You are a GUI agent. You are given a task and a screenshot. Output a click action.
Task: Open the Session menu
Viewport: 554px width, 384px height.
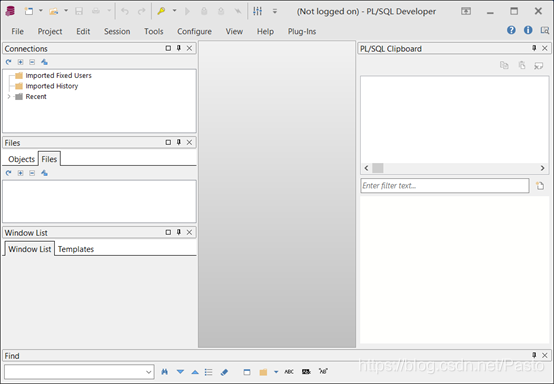117,31
